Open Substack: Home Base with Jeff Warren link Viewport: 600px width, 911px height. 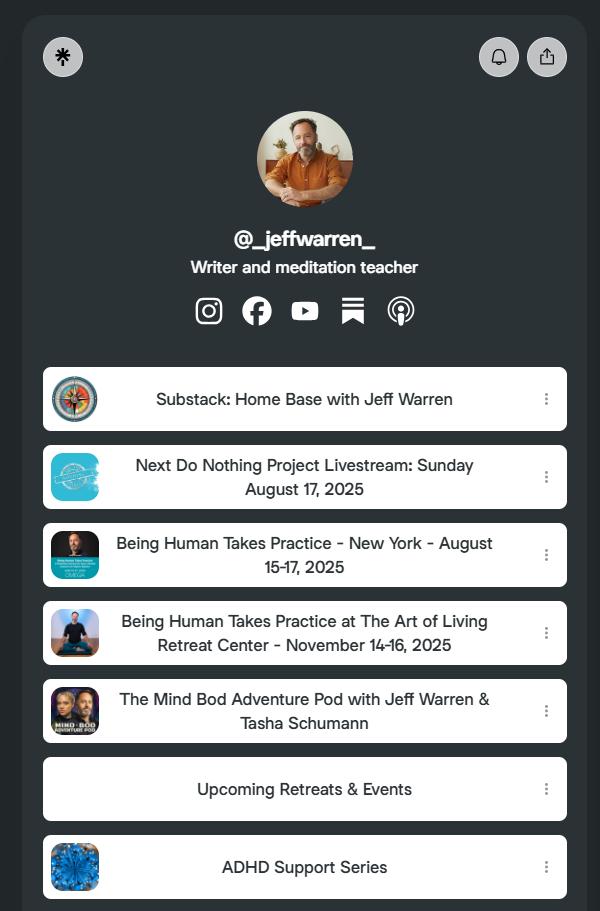pos(305,399)
